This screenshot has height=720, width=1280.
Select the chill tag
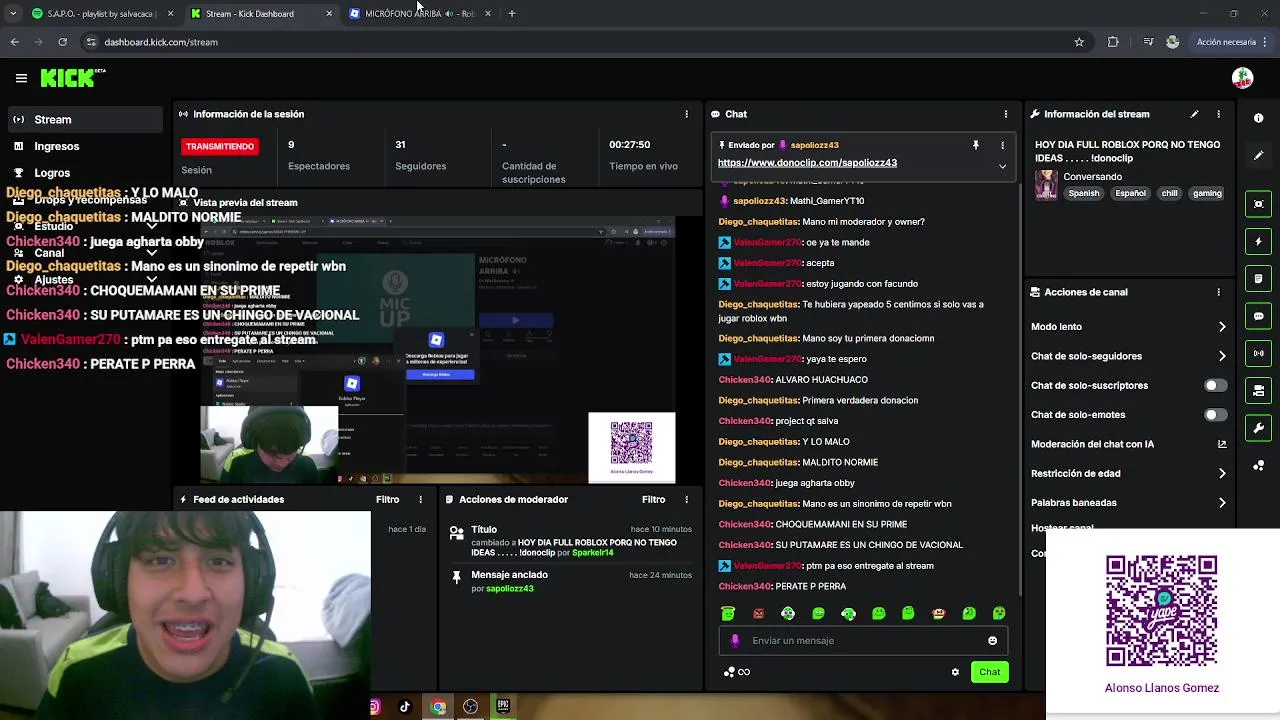pos(1169,193)
